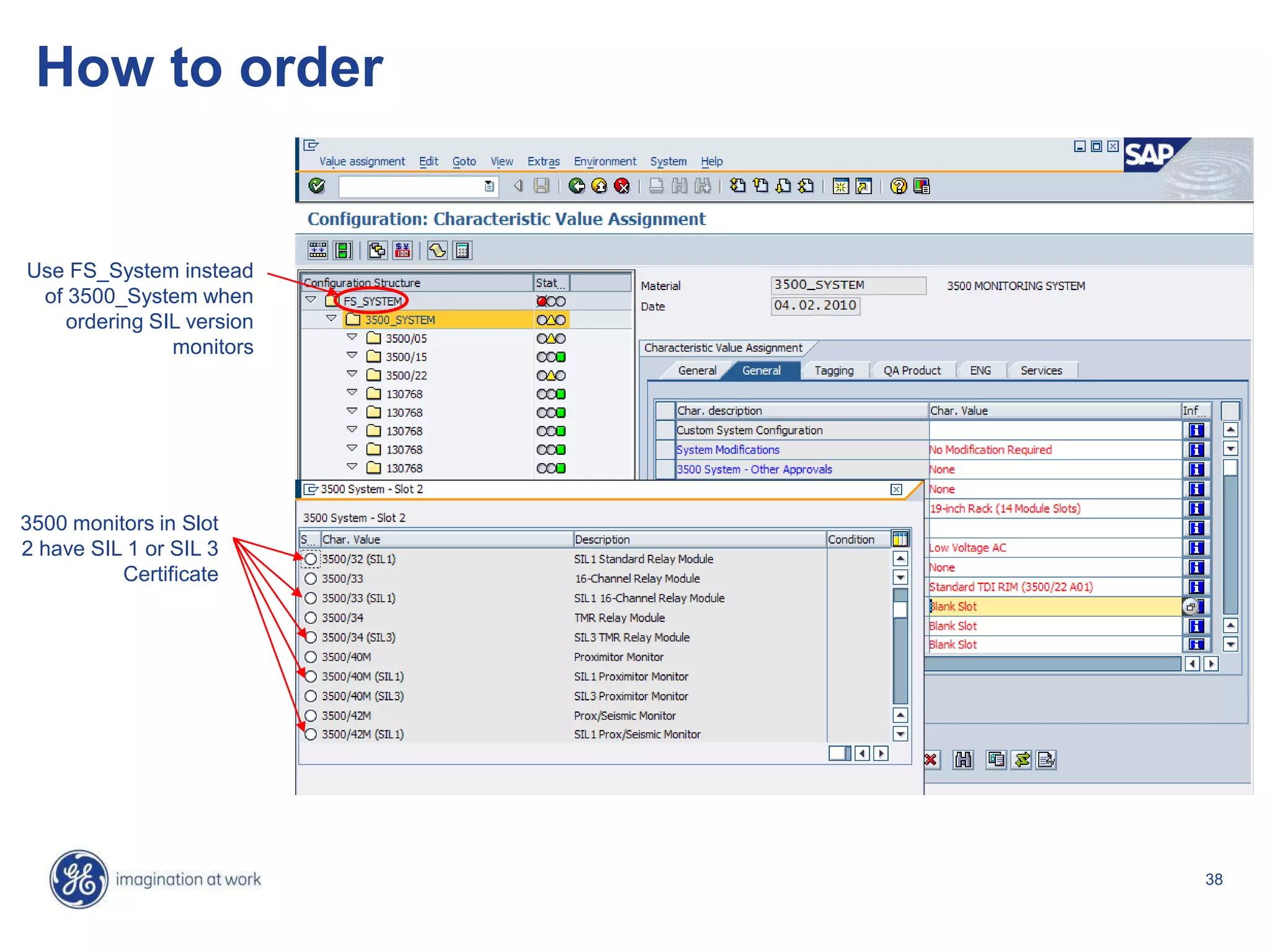Expand the last 130768 tree node
Viewport: 1270px width, 952px height.
[x=352, y=467]
